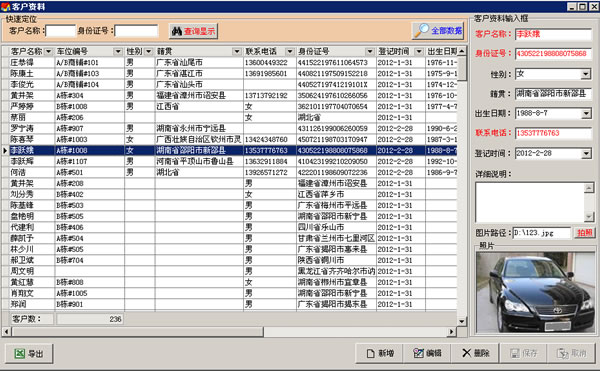The width and height of the screenshot is (600, 371).
Task: Minimize the 客户资料 window
Action: 572,7
